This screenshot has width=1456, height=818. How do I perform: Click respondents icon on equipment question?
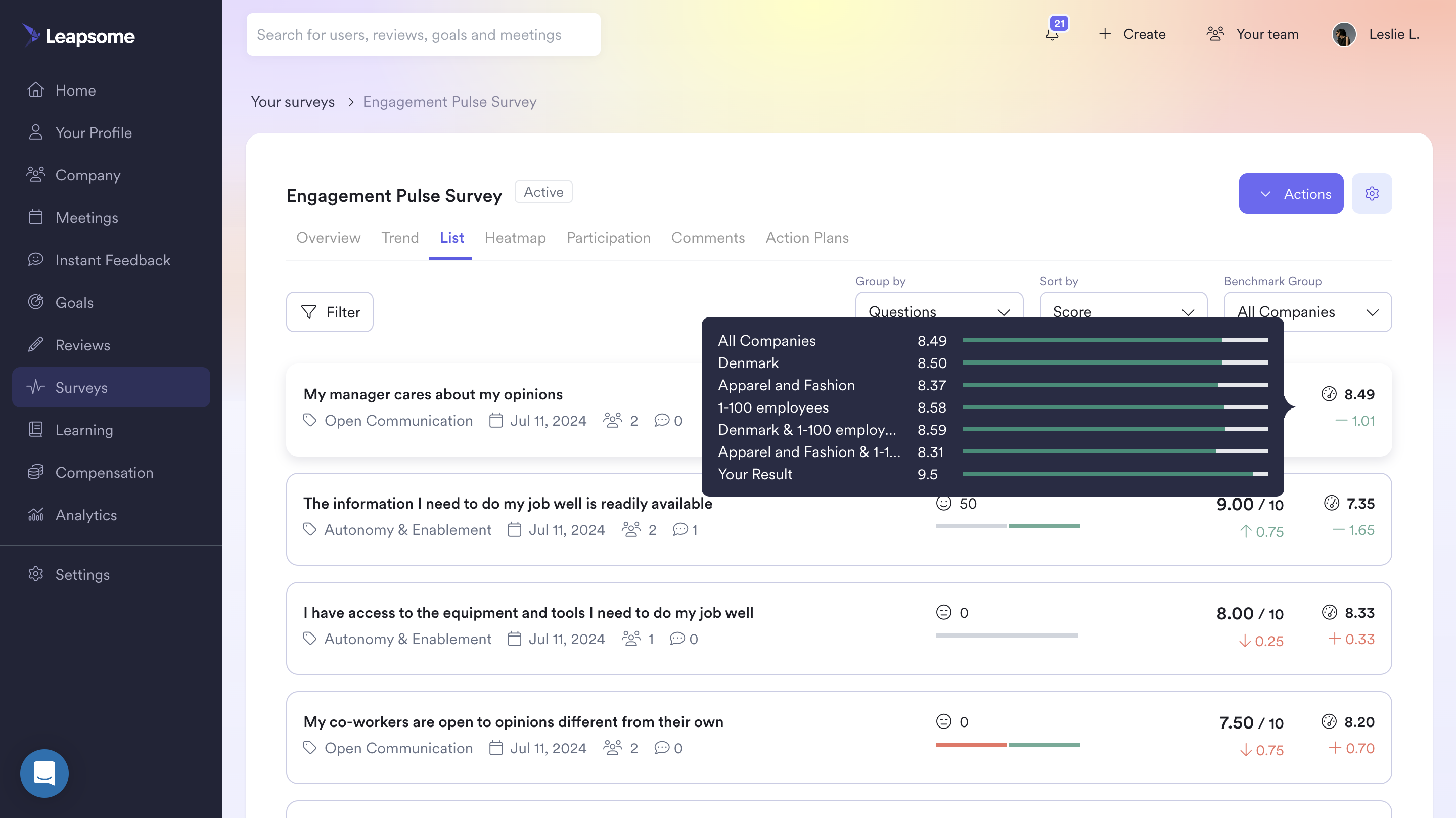click(x=631, y=638)
